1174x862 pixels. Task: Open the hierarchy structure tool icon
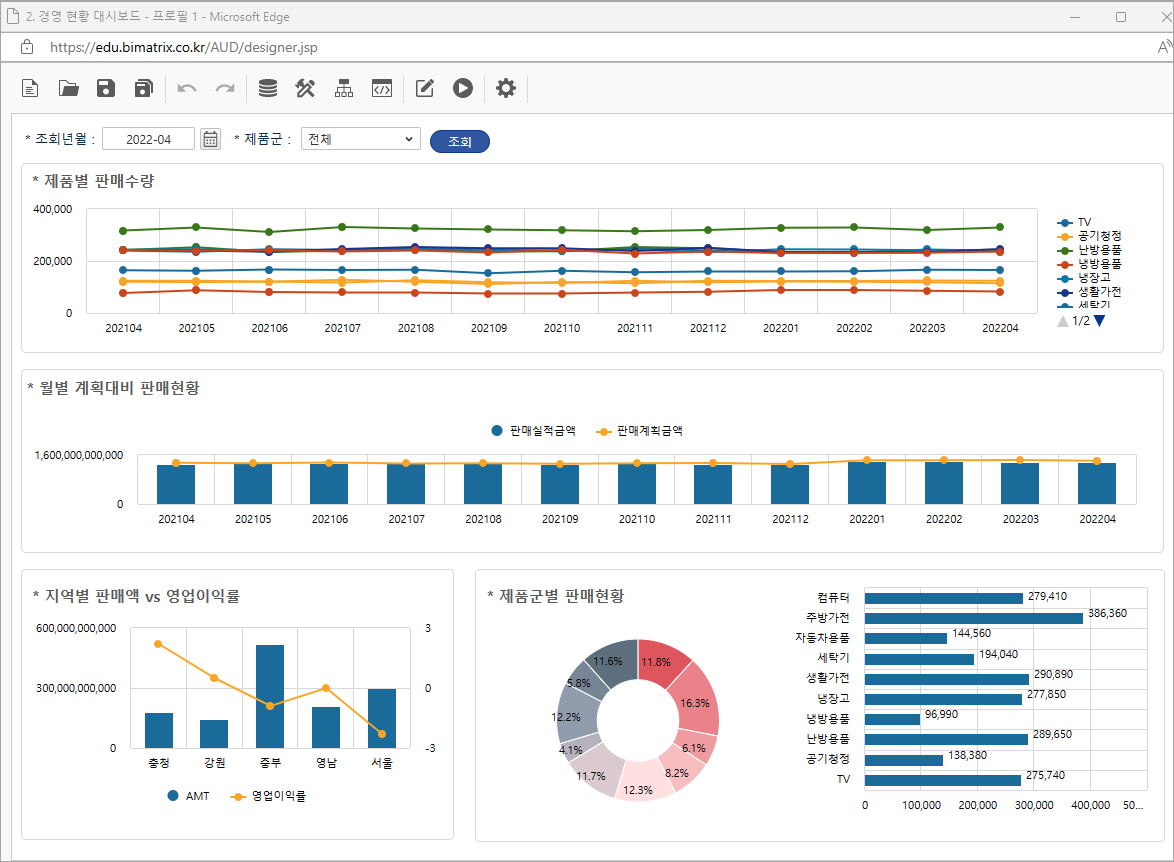coord(344,89)
